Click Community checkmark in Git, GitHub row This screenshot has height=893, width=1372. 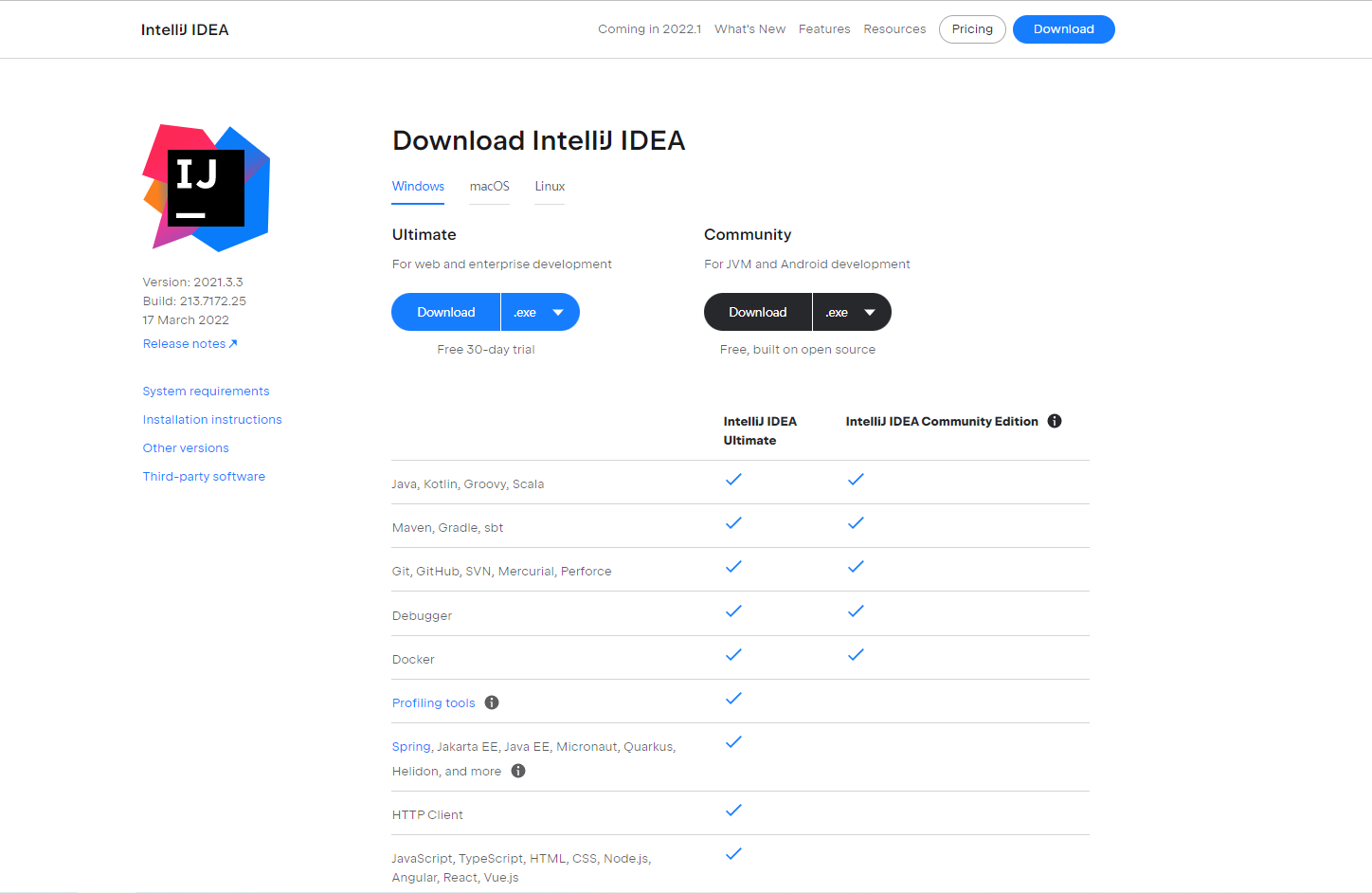tap(856, 567)
